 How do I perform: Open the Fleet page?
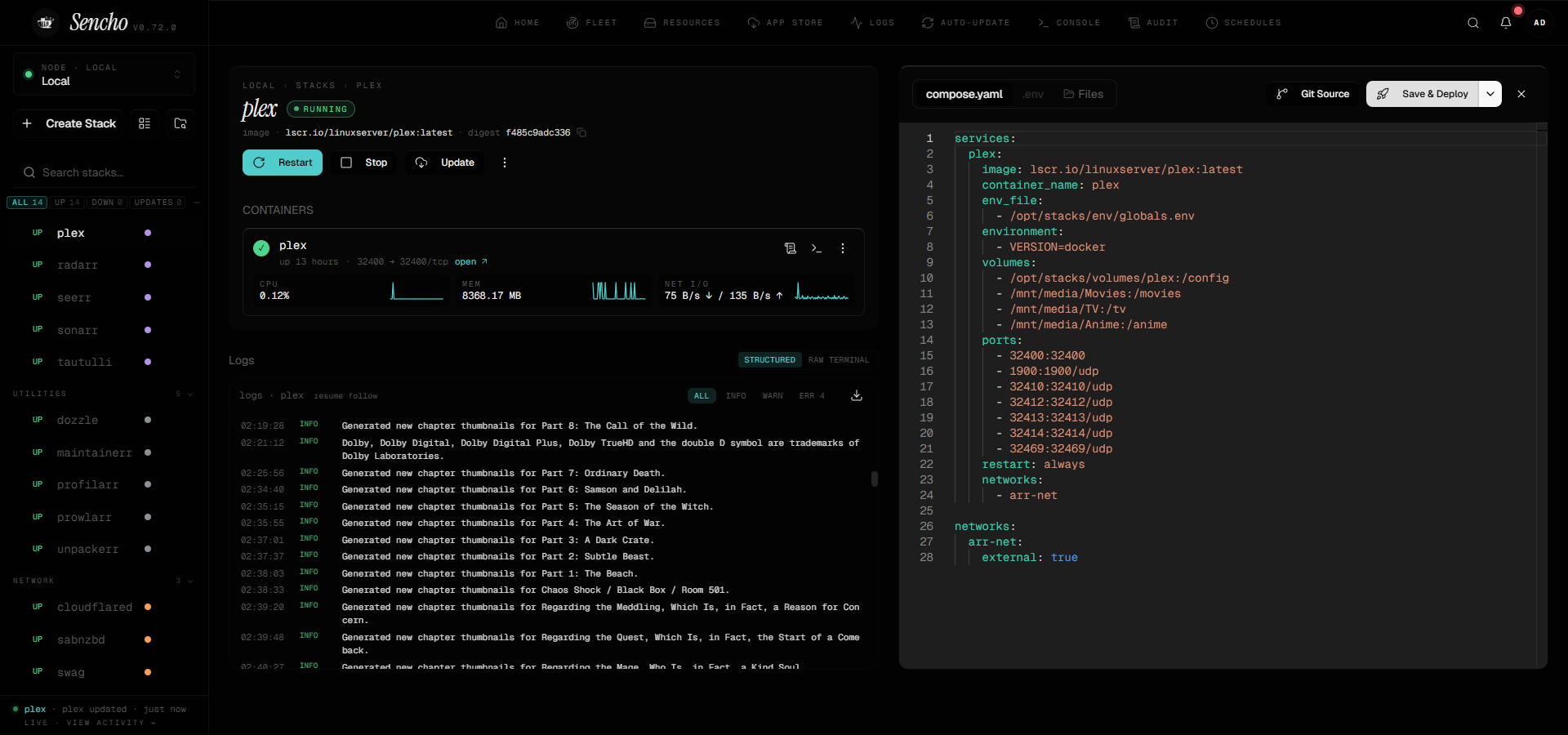592,23
